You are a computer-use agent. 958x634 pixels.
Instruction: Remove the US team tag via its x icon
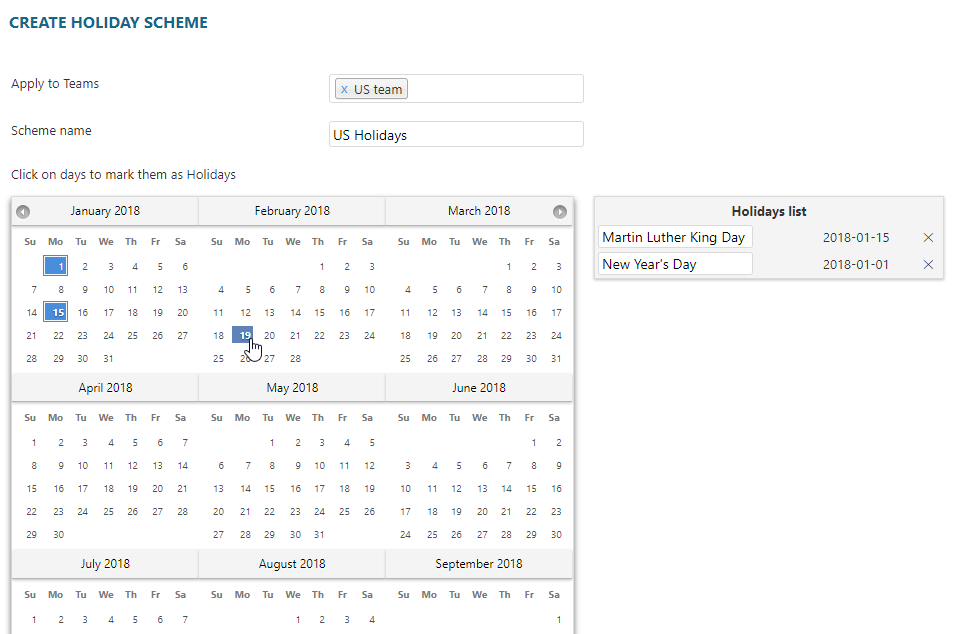click(344, 88)
